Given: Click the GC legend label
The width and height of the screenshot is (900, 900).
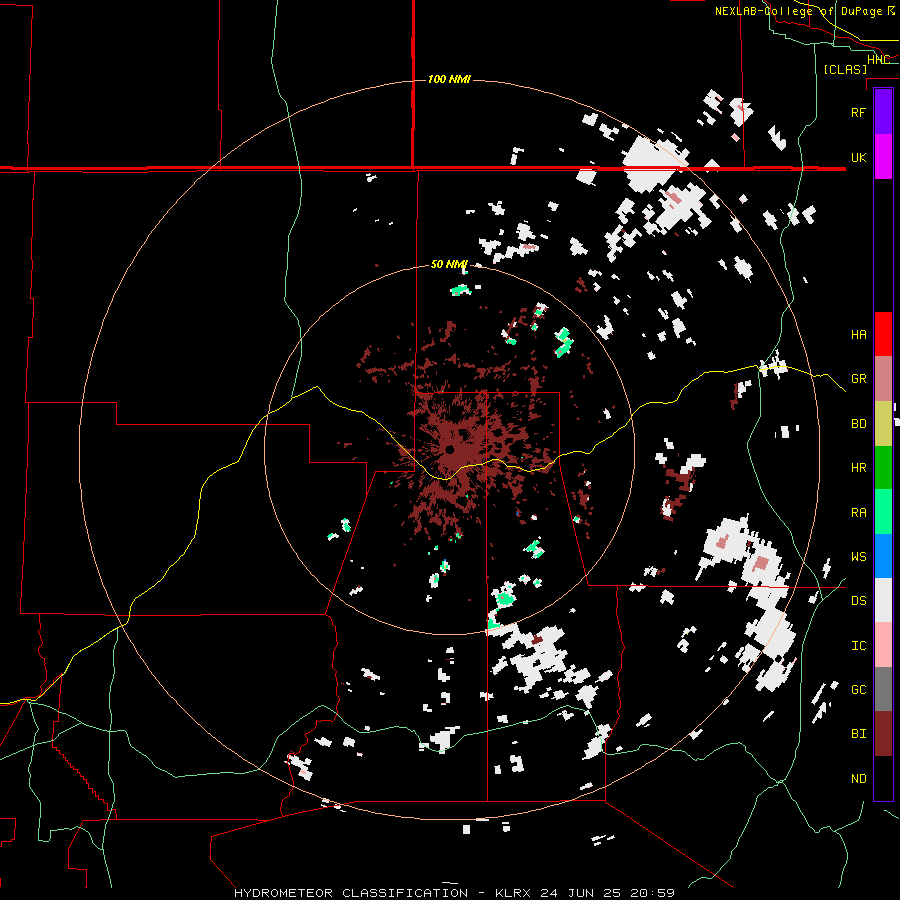Looking at the screenshot, I should (x=858, y=690).
